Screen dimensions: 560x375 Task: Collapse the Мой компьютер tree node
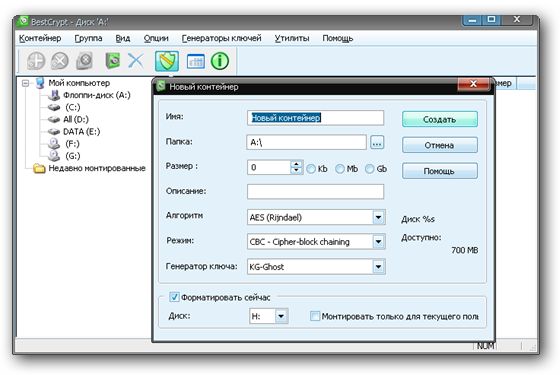pos(25,83)
